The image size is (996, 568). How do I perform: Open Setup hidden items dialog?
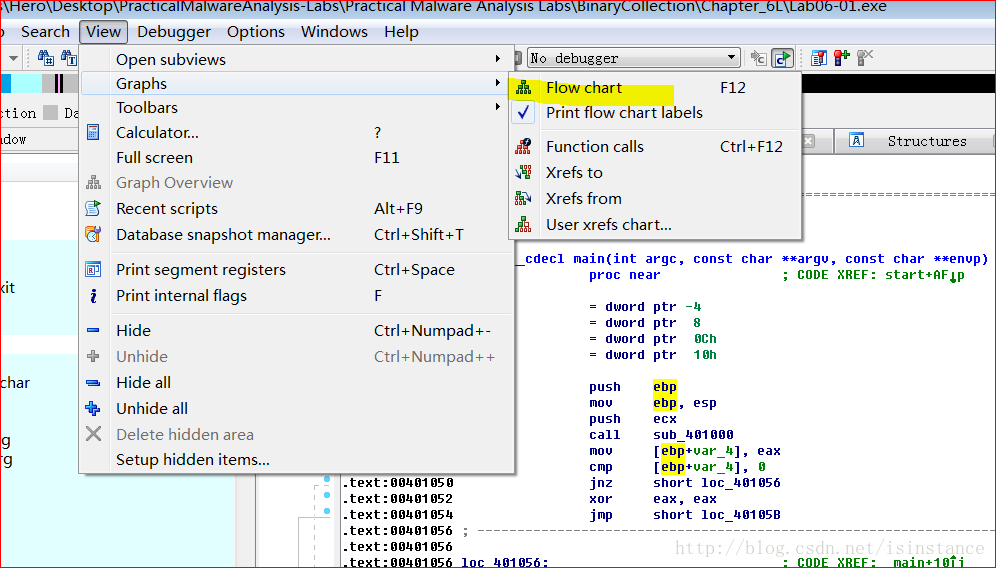297,460
